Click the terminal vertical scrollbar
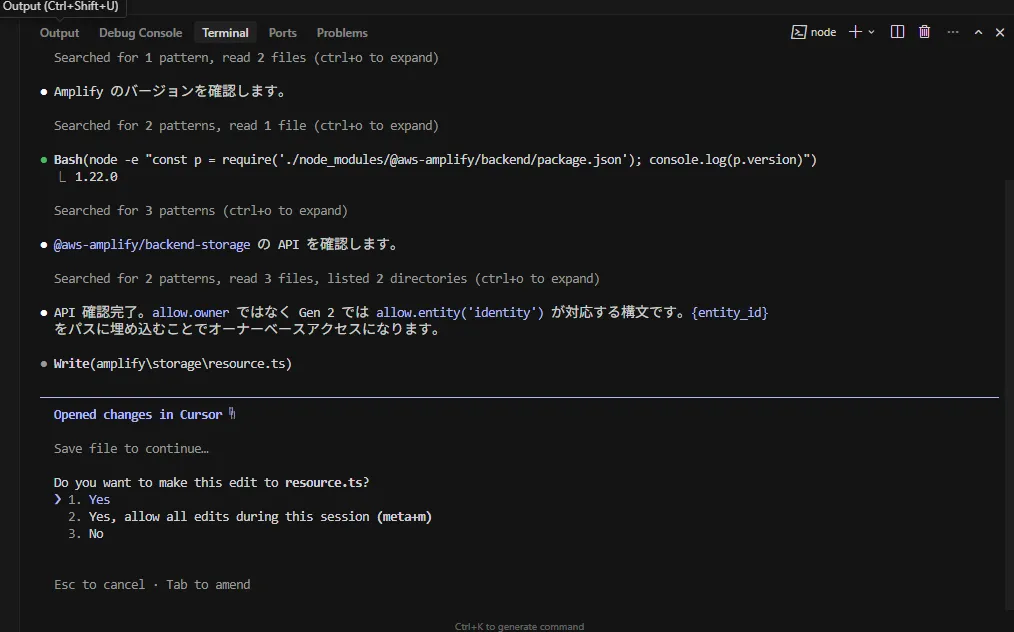 coord(1008,300)
